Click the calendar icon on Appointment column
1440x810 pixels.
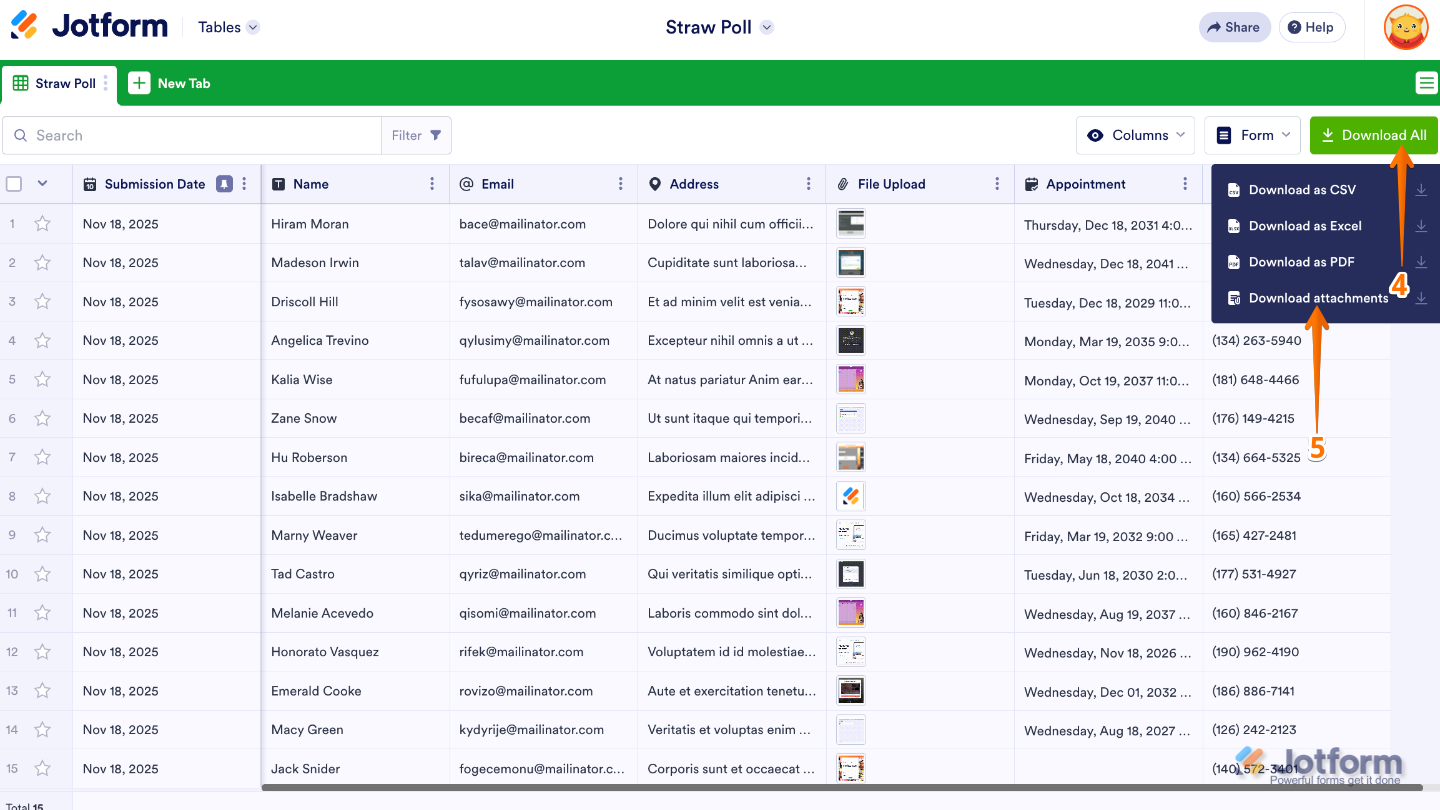(1031, 184)
